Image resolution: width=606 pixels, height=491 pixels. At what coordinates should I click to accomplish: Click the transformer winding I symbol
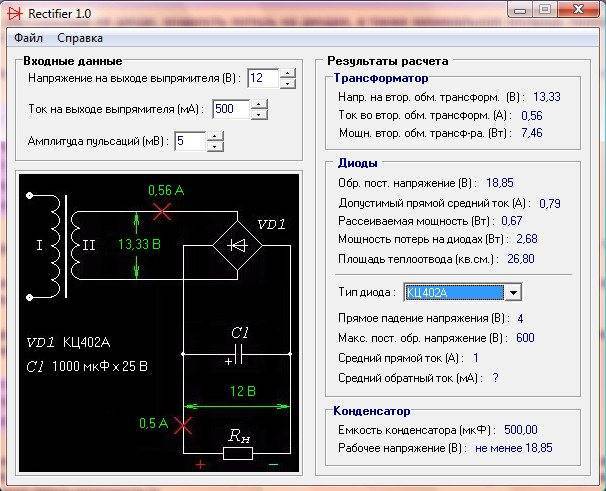[53, 246]
